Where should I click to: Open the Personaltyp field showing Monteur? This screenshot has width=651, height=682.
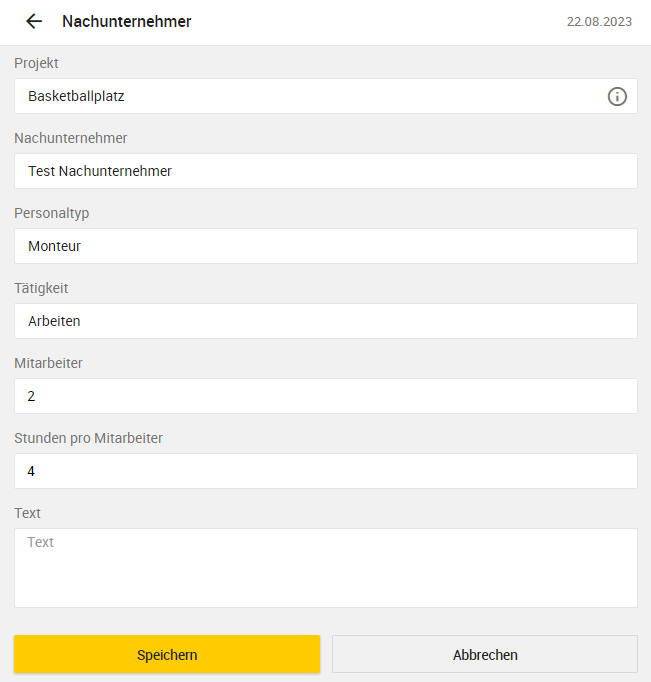(326, 246)
